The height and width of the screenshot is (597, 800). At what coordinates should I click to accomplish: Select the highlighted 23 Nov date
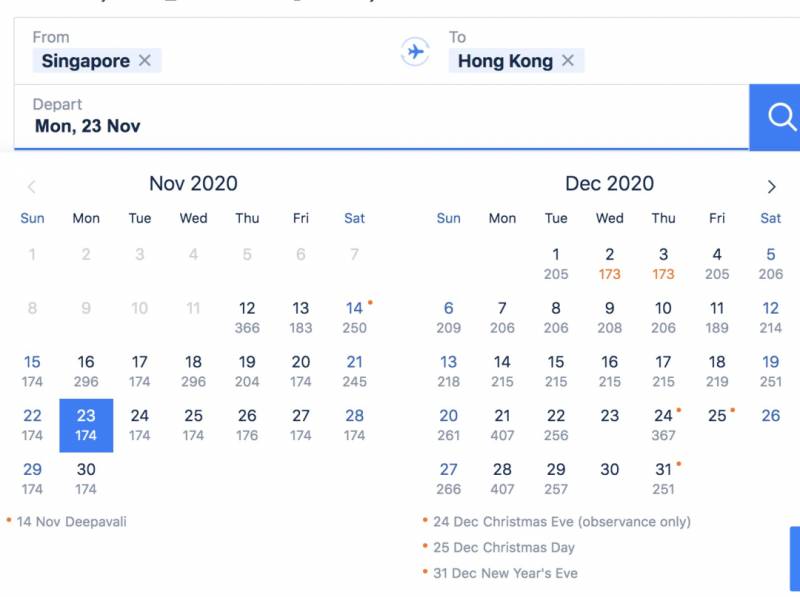coord(86,424)
